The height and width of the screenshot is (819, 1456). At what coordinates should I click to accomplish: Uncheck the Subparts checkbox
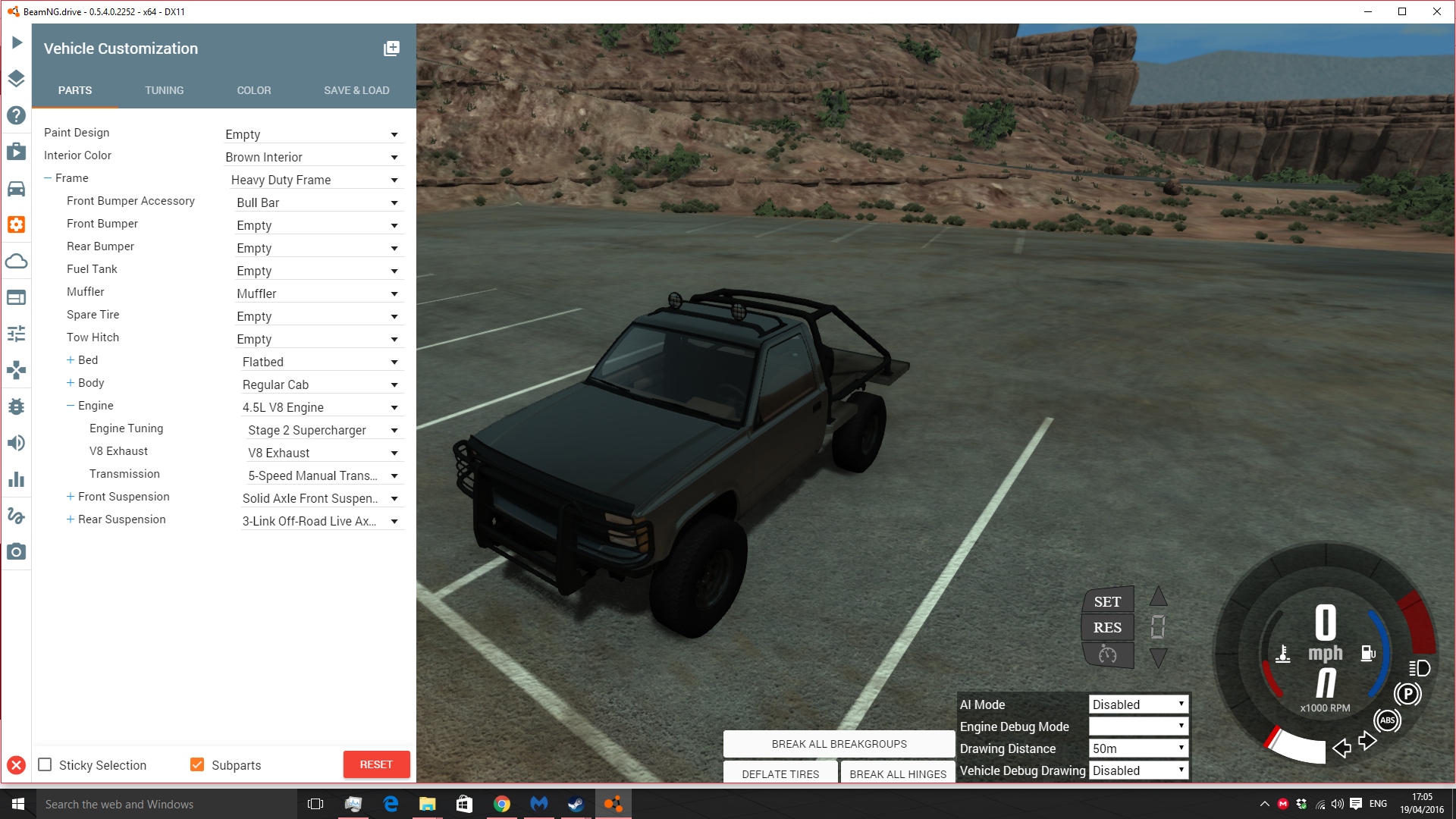(x=197, y=765)
